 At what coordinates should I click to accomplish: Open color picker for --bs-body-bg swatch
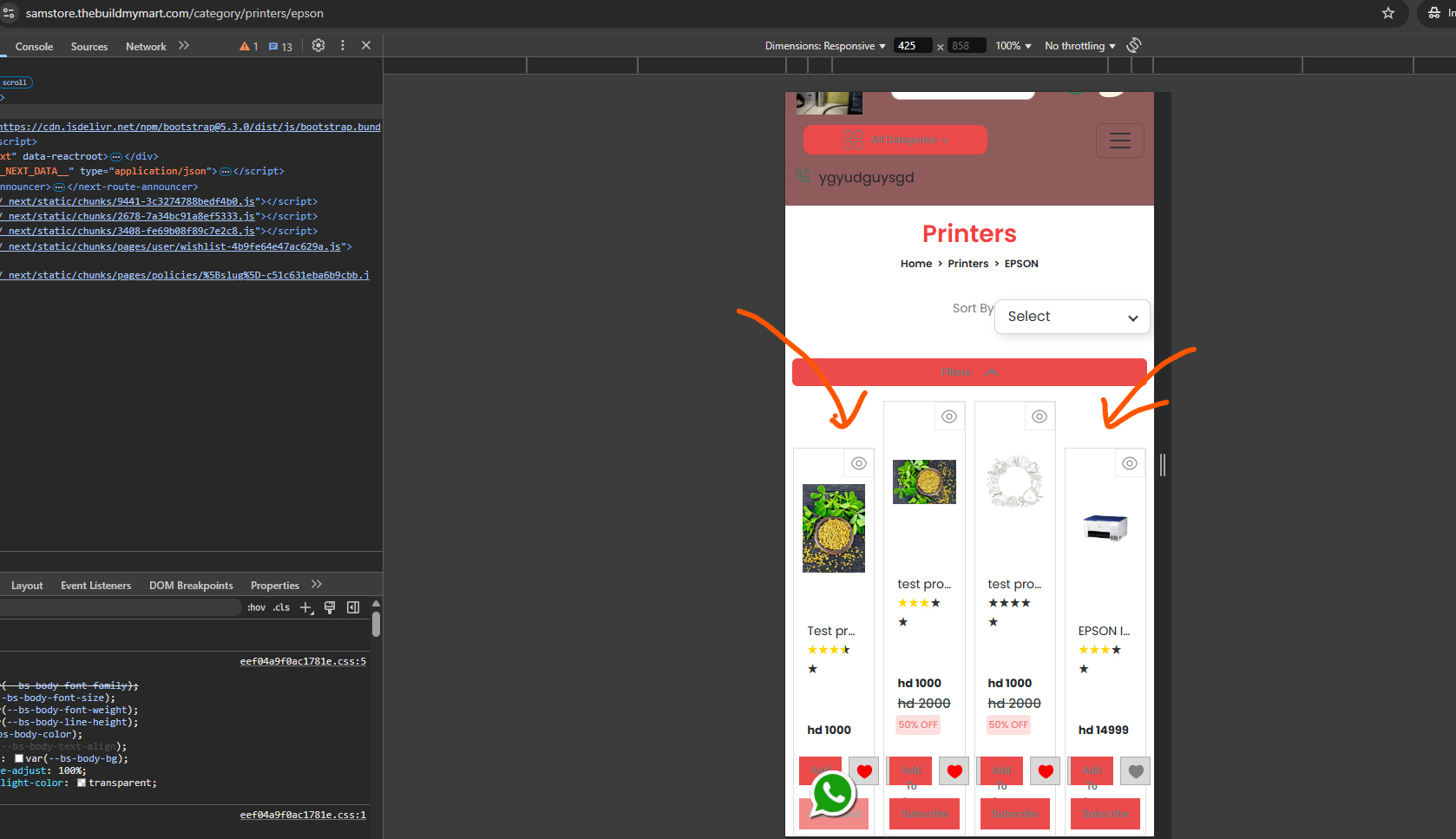pyautogui.click(x=19, y=759)
